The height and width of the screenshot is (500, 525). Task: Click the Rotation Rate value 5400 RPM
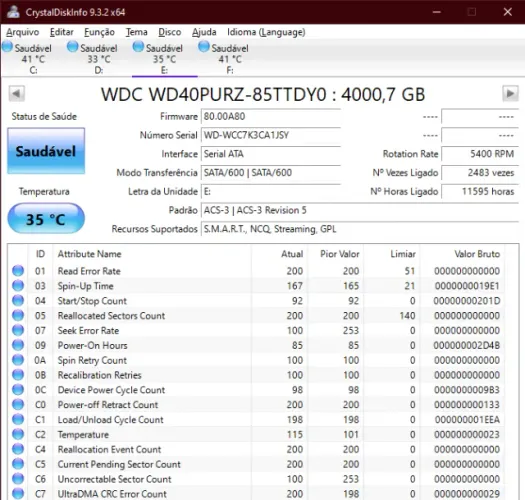480,154
